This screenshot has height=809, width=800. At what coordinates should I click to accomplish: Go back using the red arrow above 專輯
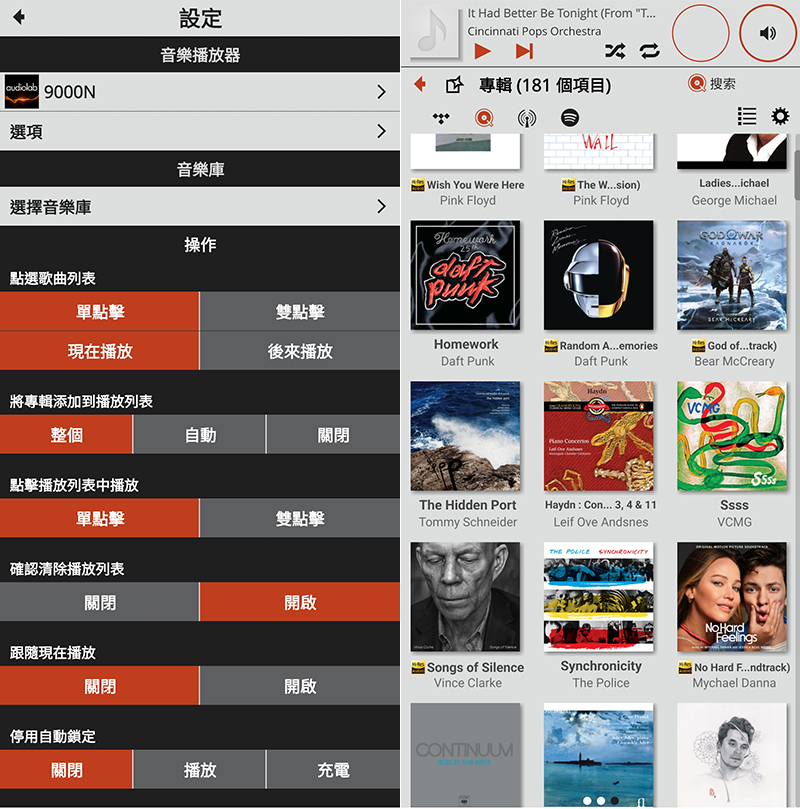pyautogui.click(x=417, y=85)
